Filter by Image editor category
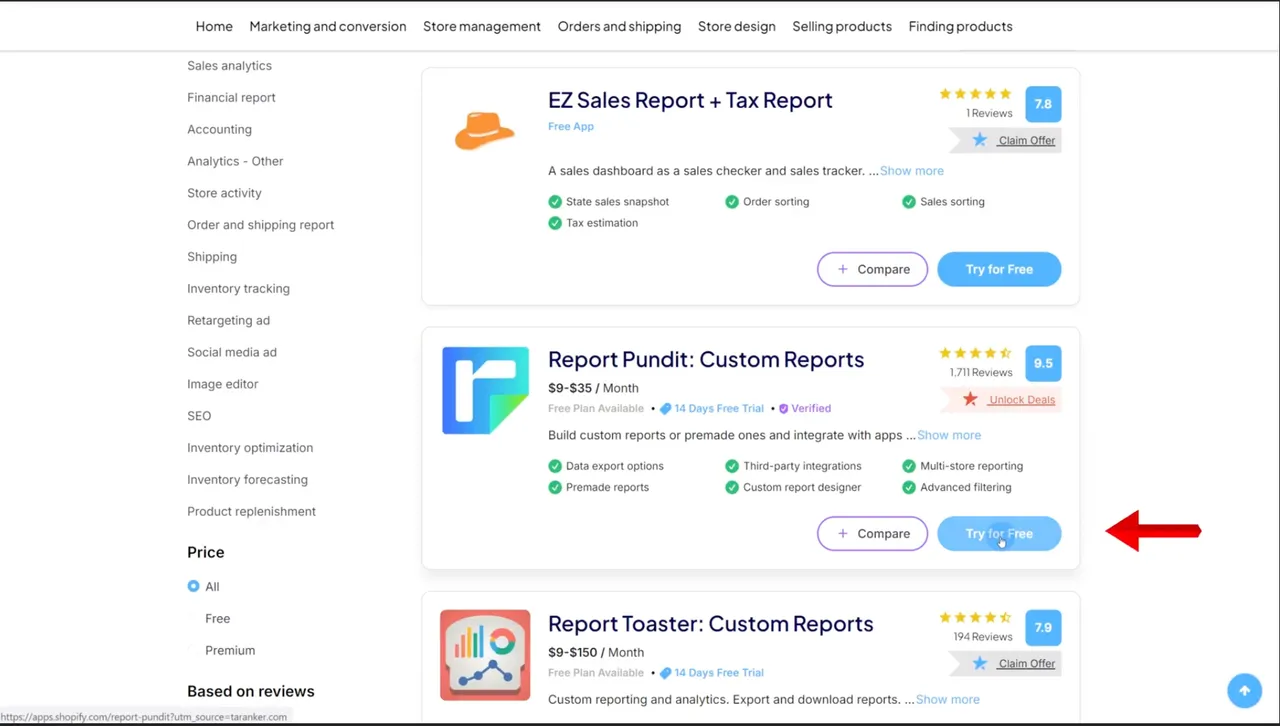1280x726 pixels. point(222,384)
